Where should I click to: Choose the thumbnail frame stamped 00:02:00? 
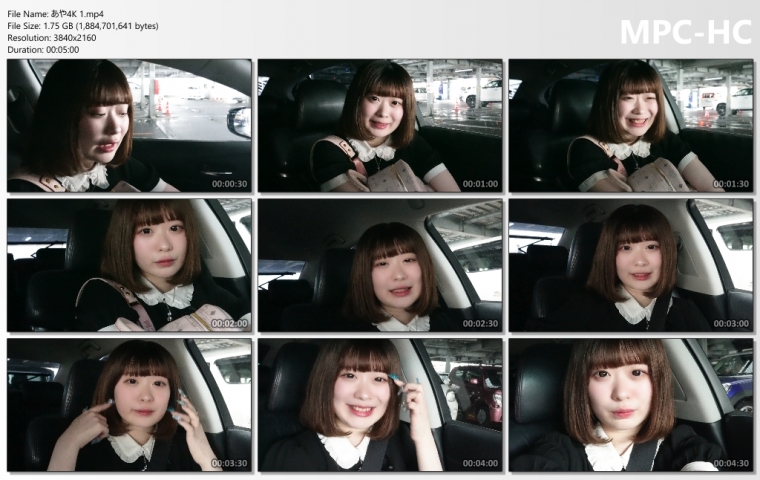click(129, 265)
